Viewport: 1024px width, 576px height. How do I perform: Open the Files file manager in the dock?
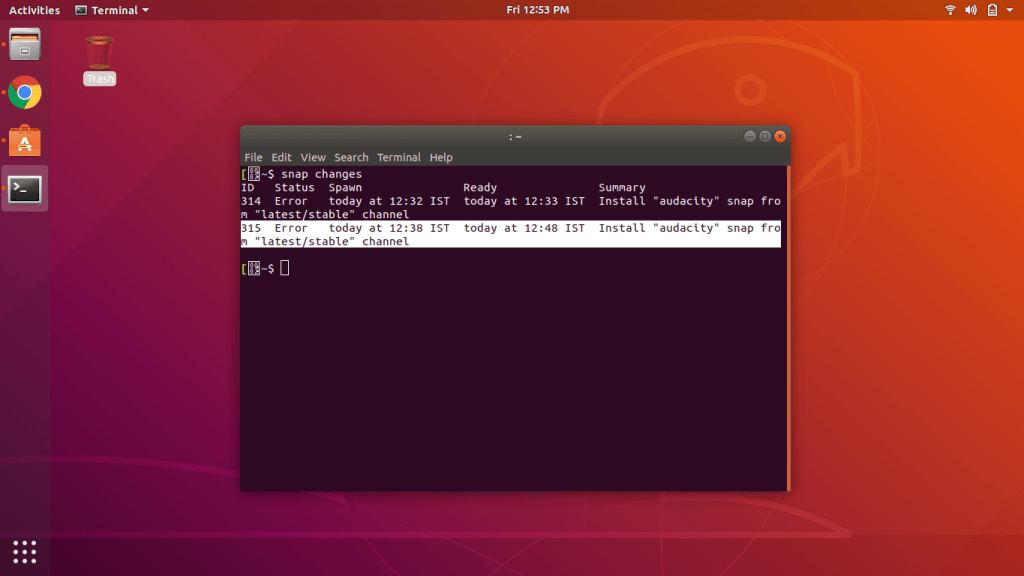[23, 44]
